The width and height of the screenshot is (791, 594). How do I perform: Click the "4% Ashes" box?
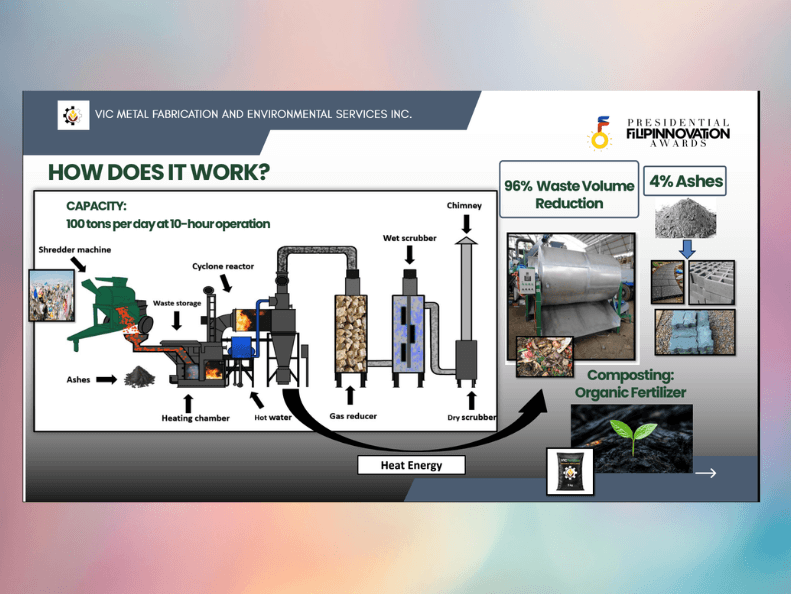[685, 181]
